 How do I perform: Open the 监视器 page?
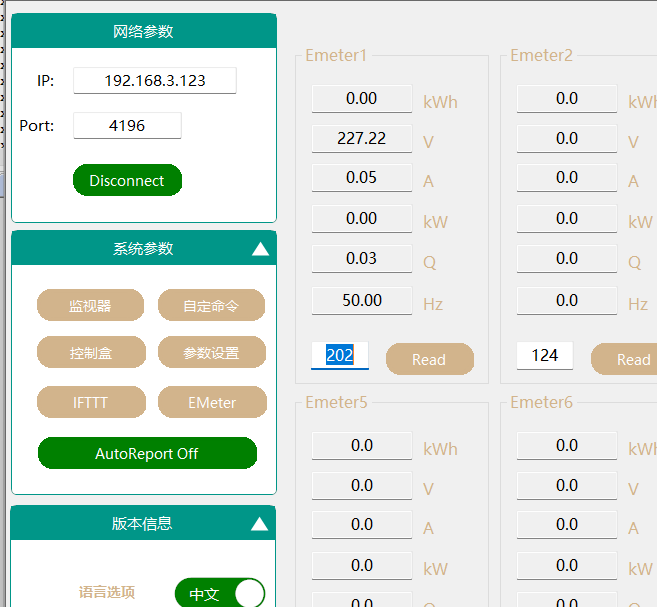click(x=90, y=306)
